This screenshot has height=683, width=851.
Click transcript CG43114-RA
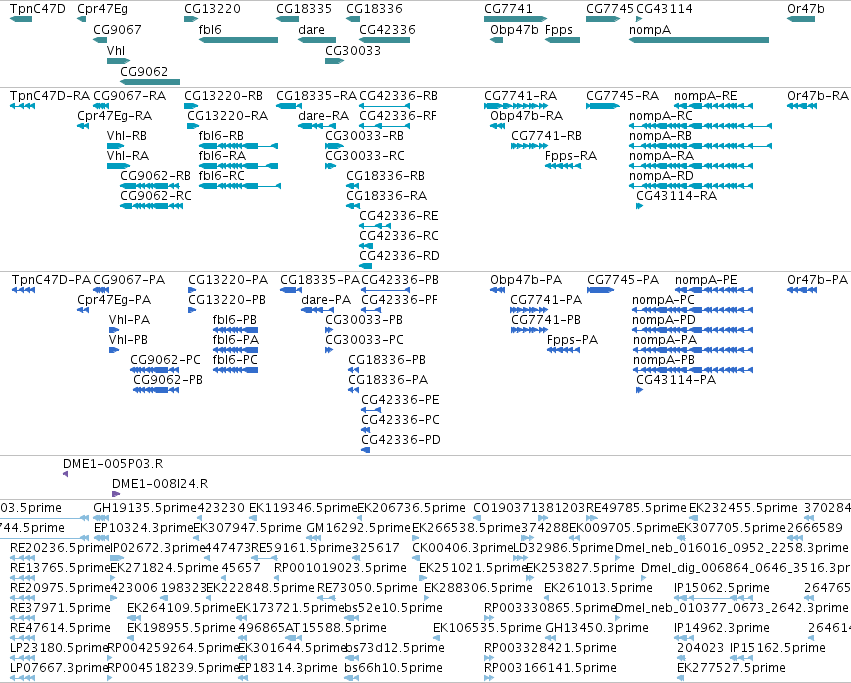676,196
